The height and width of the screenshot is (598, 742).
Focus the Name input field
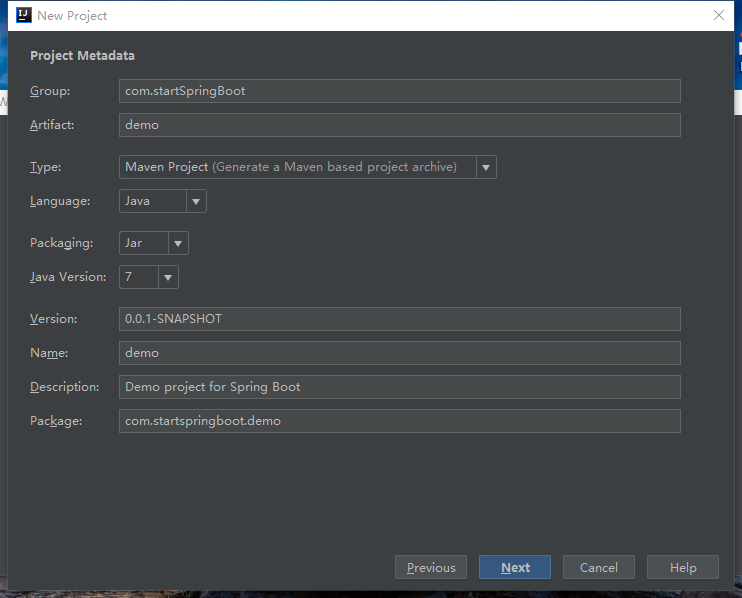400,353
